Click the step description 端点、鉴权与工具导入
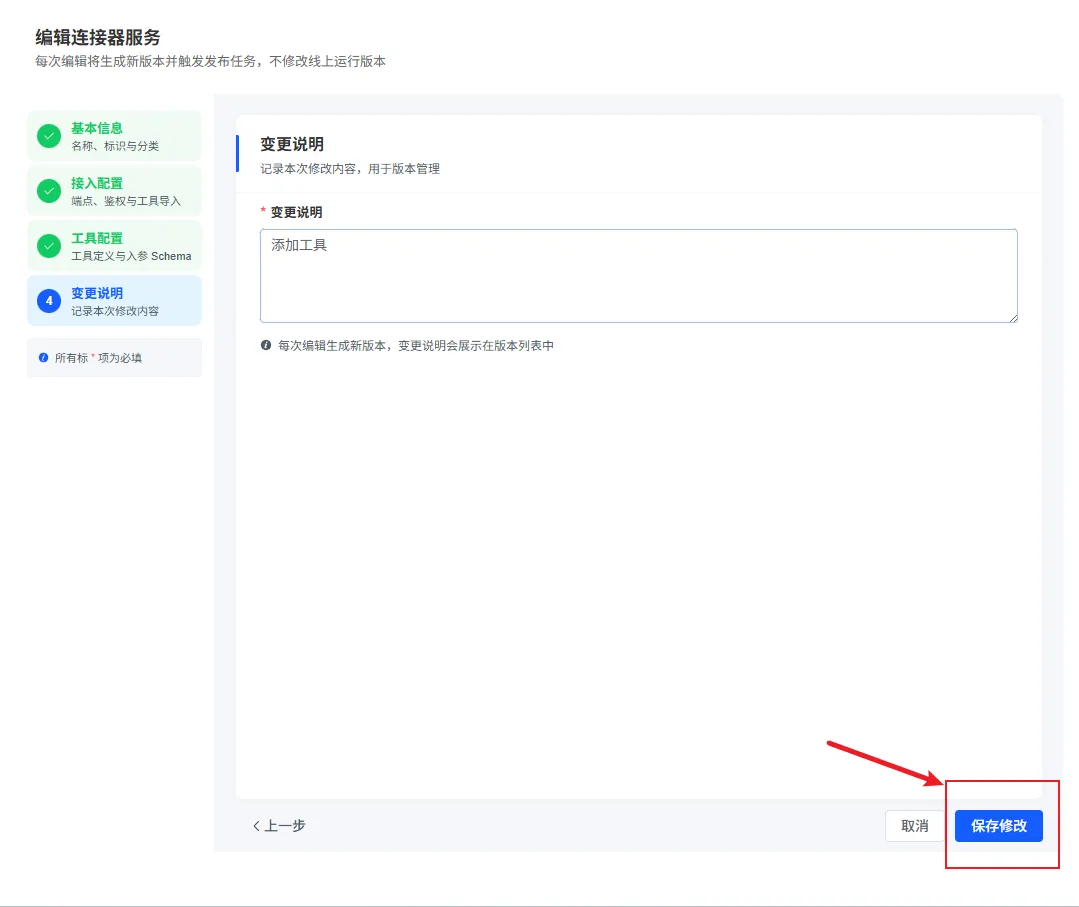The image size is (1079, 907). click(126, 201)
